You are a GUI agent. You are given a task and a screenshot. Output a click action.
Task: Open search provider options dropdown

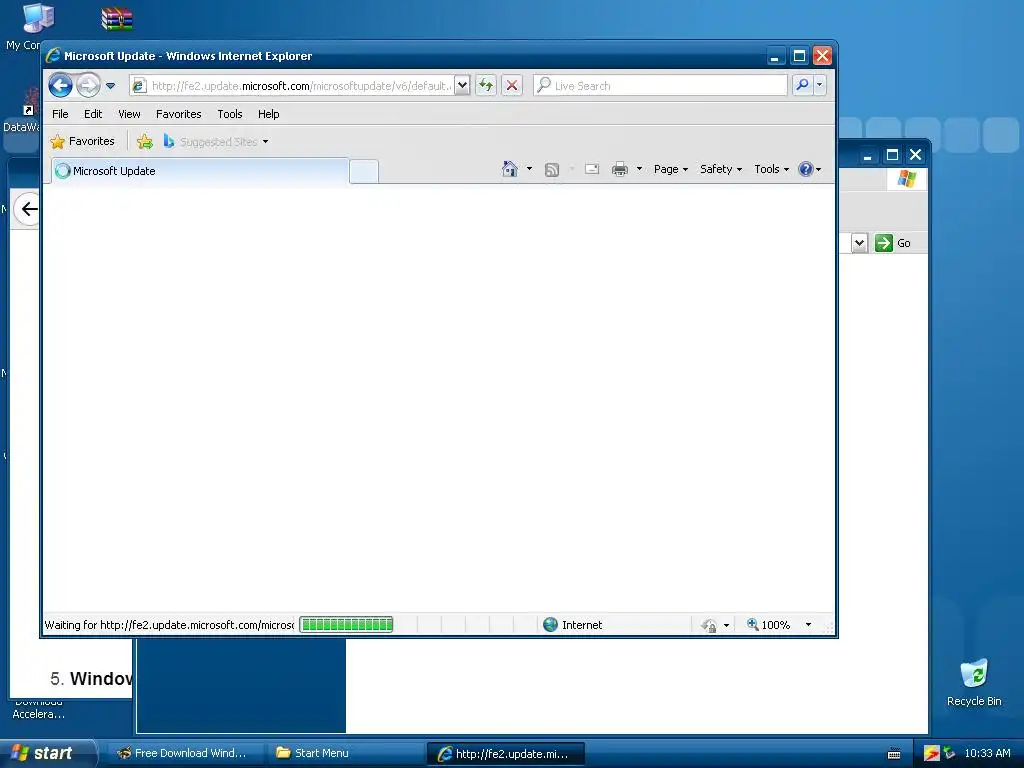[x=820, y=85]
